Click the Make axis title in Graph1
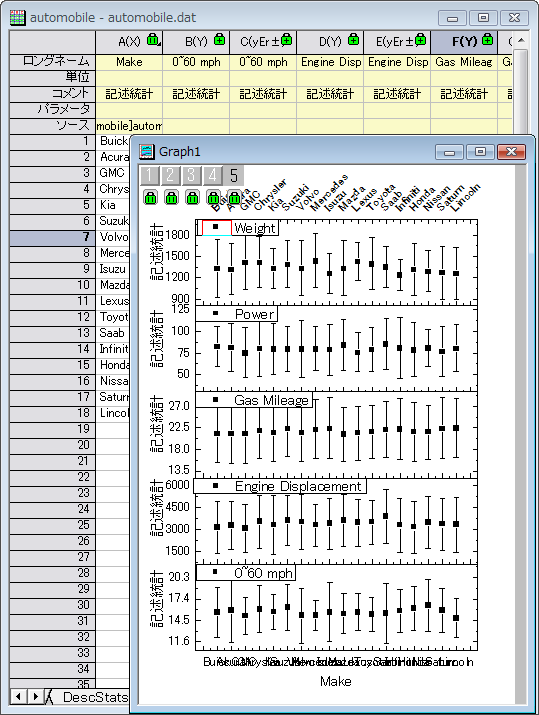The height and width of the screenshot is (715, 539). click(336, 681)
